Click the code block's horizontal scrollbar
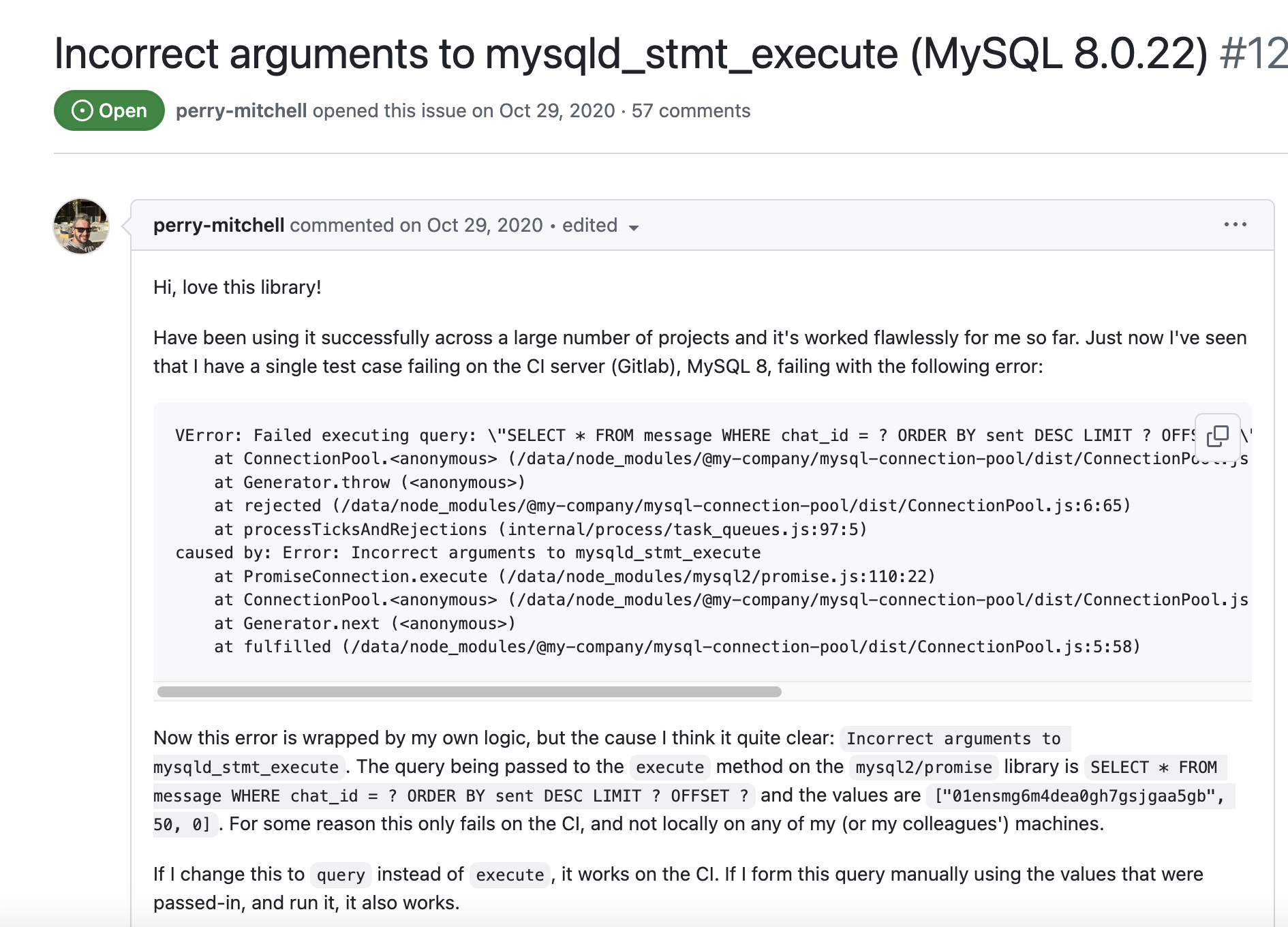This screenshot has height=927, width=1288. (x=469, y=692)
